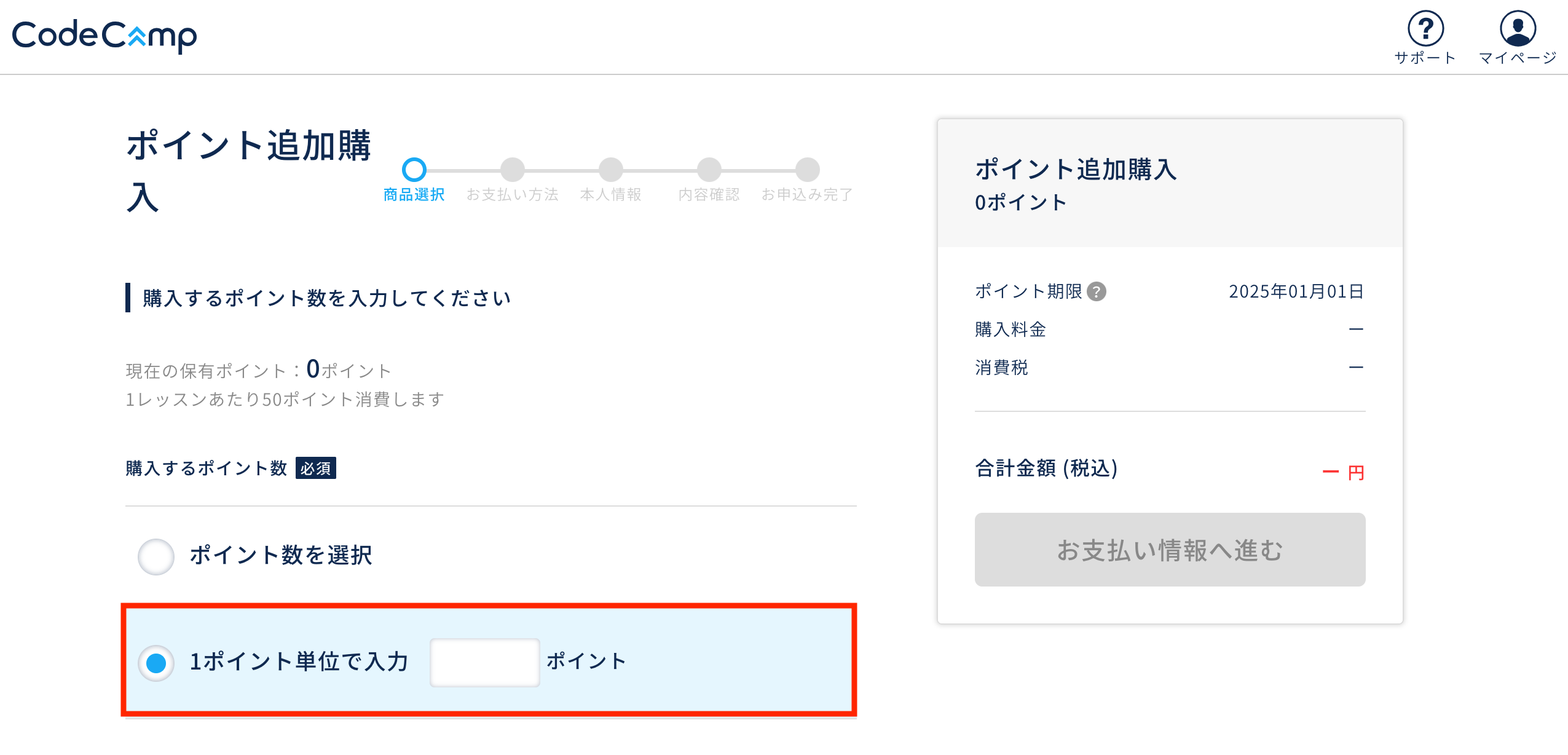This screenshot has width=1568, height=755.
Task: Click the お支払い方法 step label
Action: click(512, 195)
